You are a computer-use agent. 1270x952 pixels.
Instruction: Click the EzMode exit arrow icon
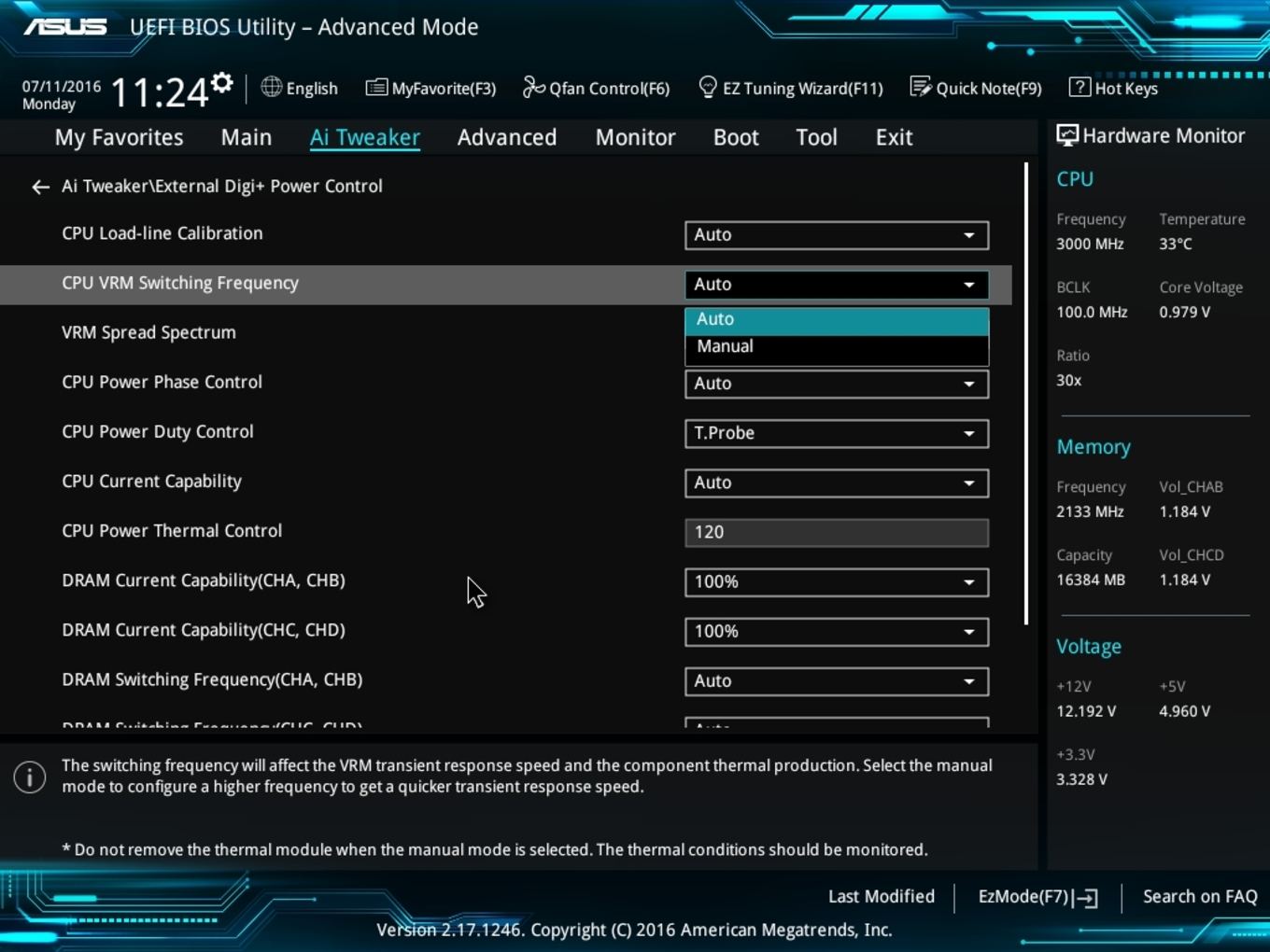1085,898
